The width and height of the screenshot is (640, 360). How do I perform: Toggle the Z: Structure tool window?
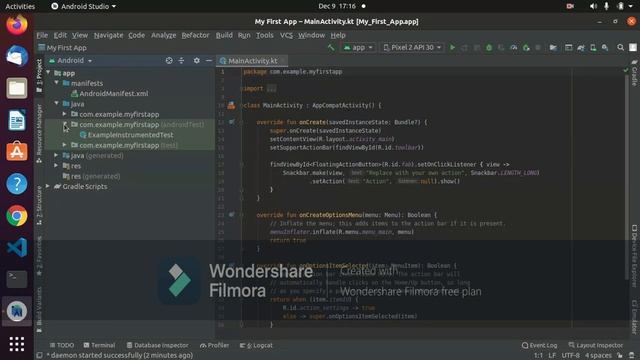coord(39,205)
